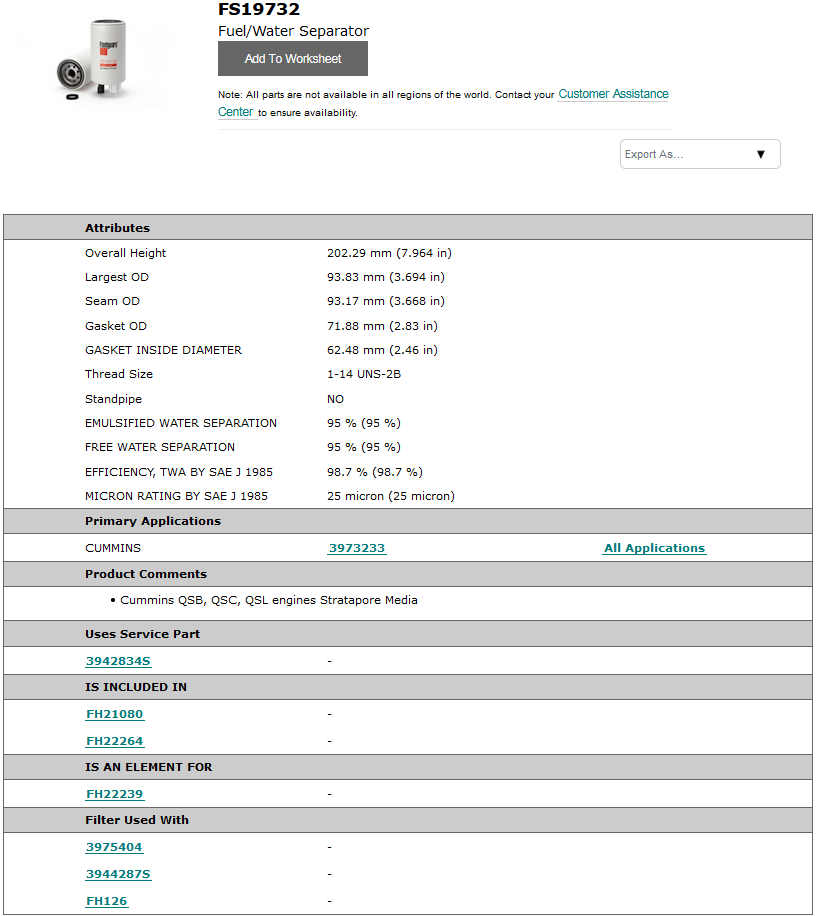This screenshot has width=816, height=916.
Task: Open the FH22239 element link
Action: (x=115, y=794)
